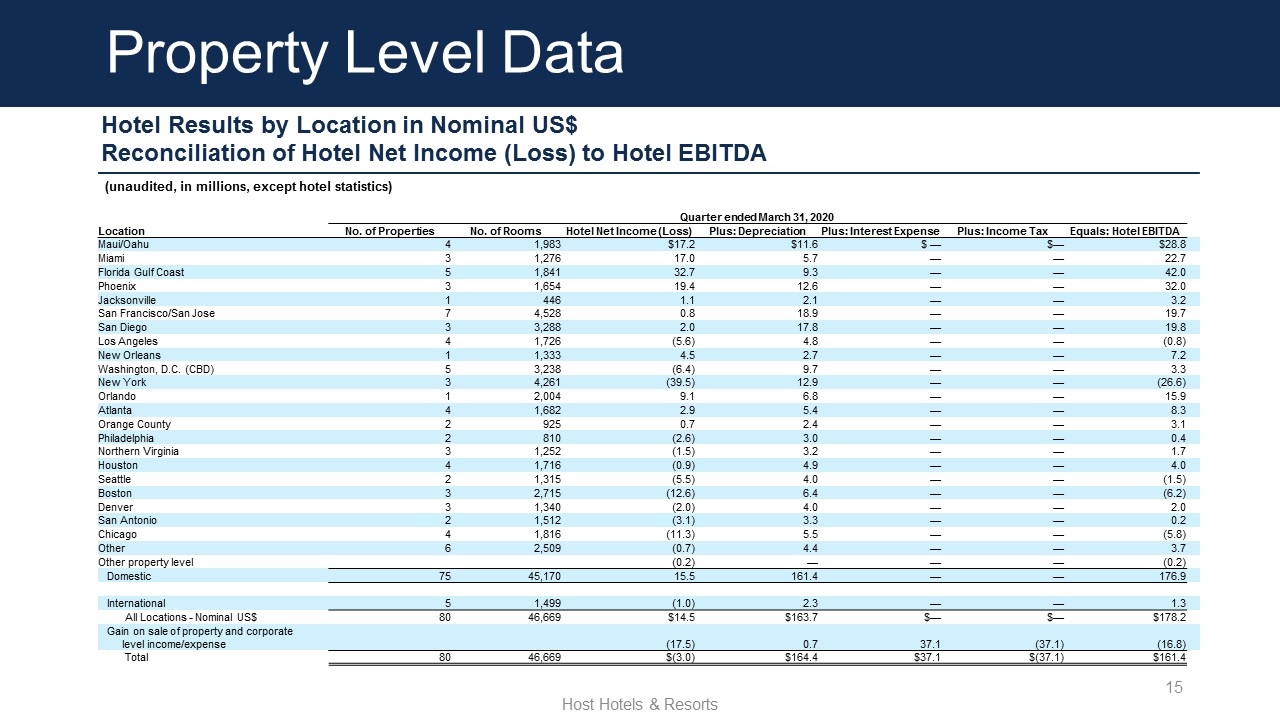Select the 'Hotel Results by Location in Nominal US$' heading

[x=340, y=126]
